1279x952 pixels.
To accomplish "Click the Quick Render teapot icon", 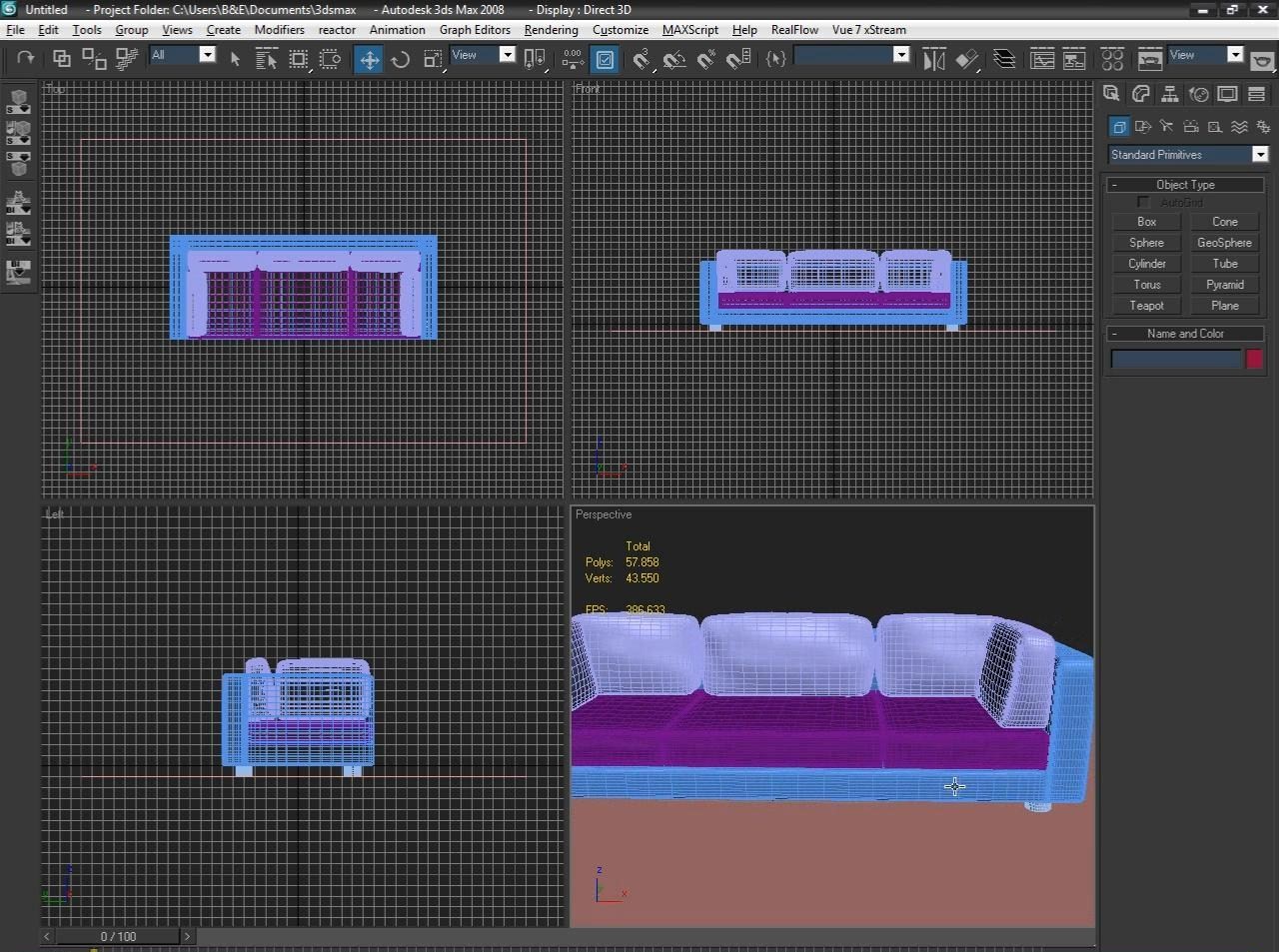I will pos(1262,60).
